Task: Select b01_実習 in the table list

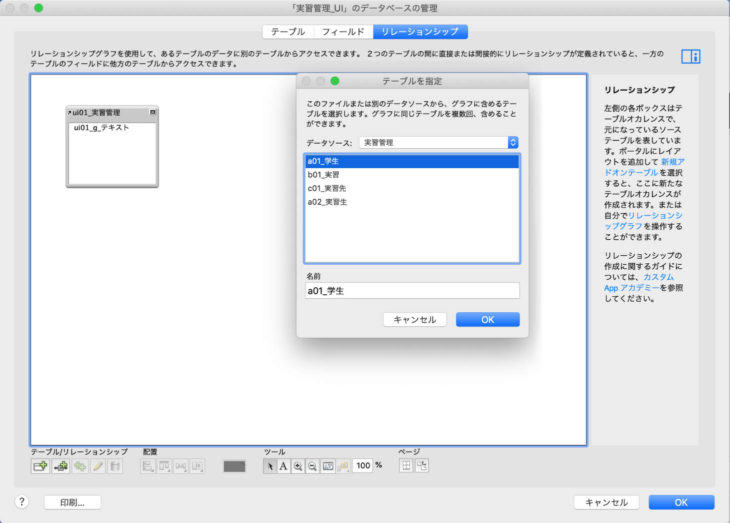Action: click(x=412, y=174)
